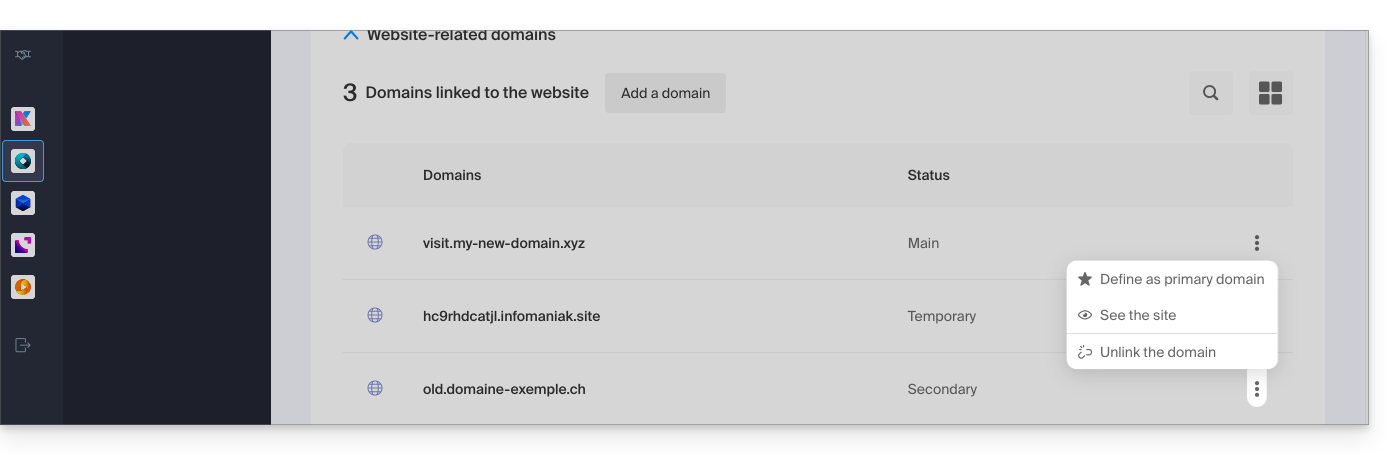Screen dimensions: 1399x455
Task: Click globe icon beside visit.my-new-domain.xyz
Action: pyautogui.click(x=375, y=242)
